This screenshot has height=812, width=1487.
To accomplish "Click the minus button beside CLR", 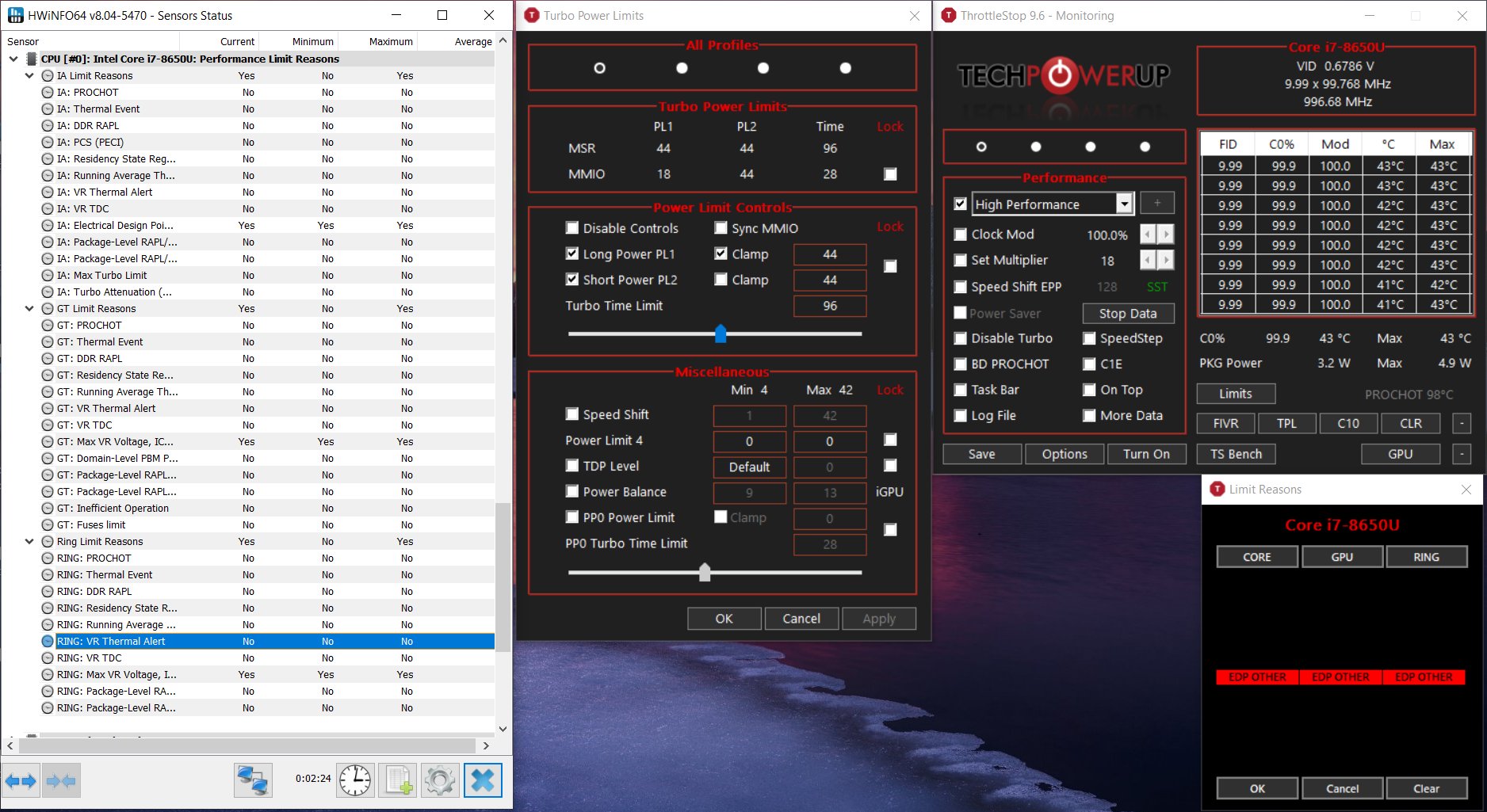I will (x=1462, y=424).
